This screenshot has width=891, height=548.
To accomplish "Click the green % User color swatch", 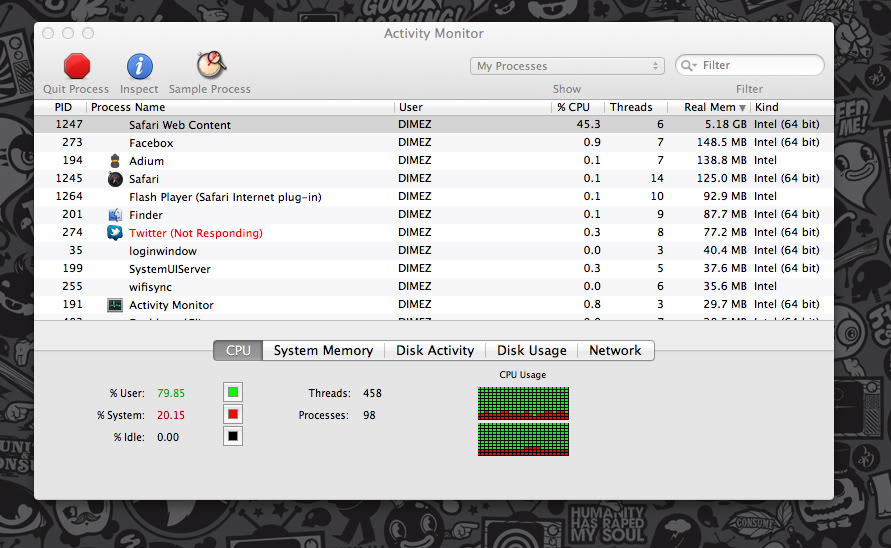I will click(x=232, y=392).
